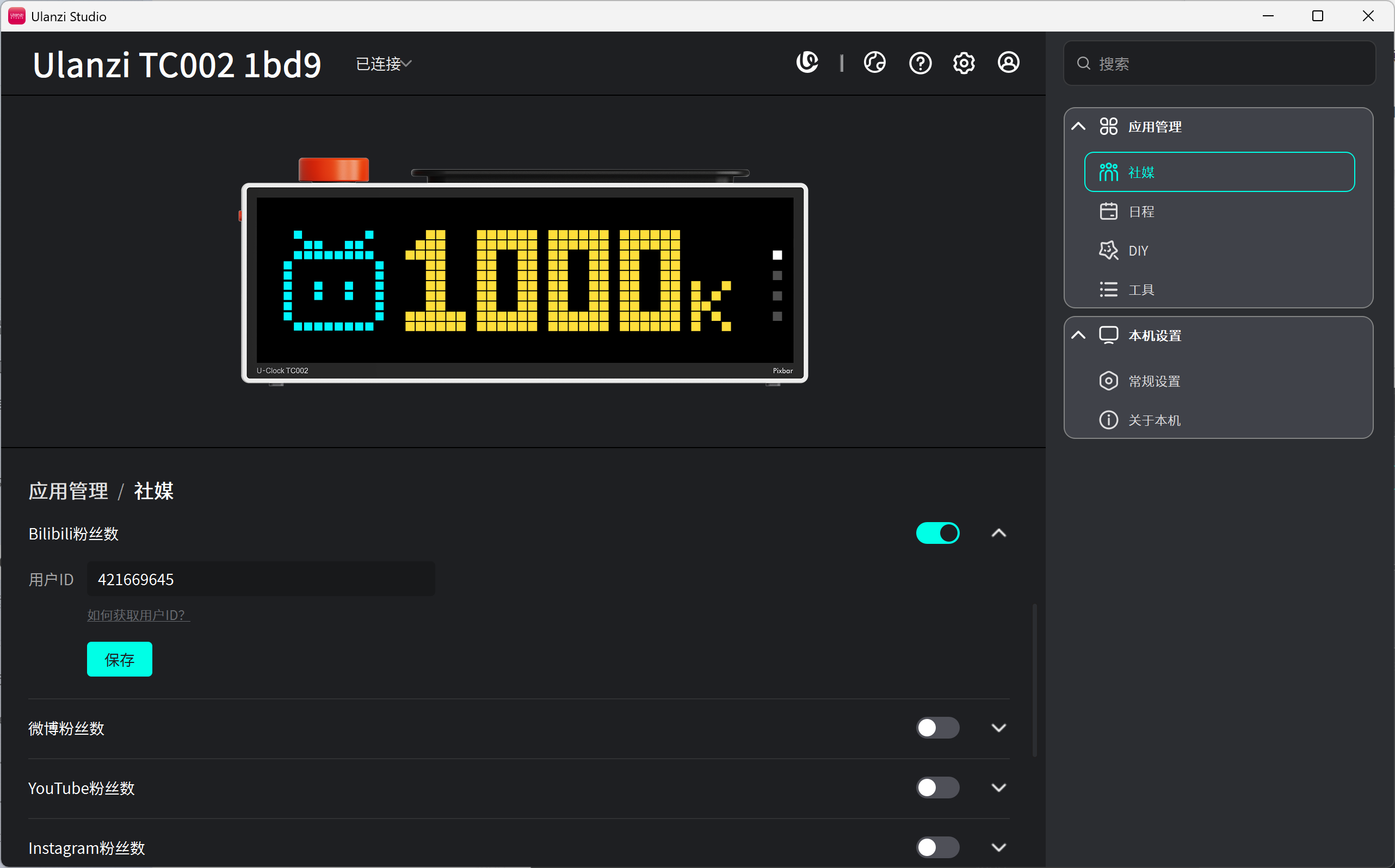Screen dimensions: 1395x868
Task: Open the help question mark icon
Action: coord(920,63)
